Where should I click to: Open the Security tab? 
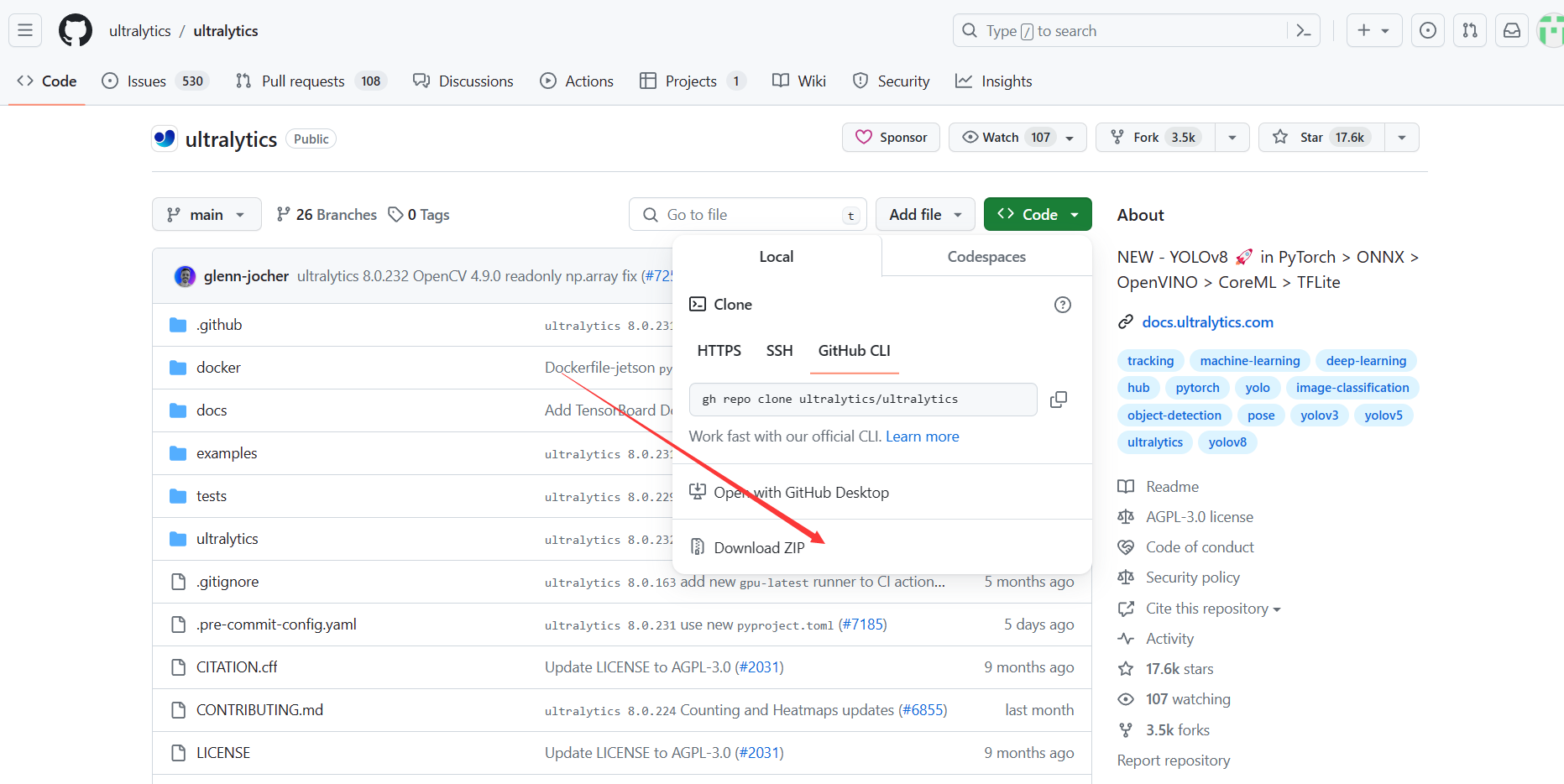pos(892,81)
